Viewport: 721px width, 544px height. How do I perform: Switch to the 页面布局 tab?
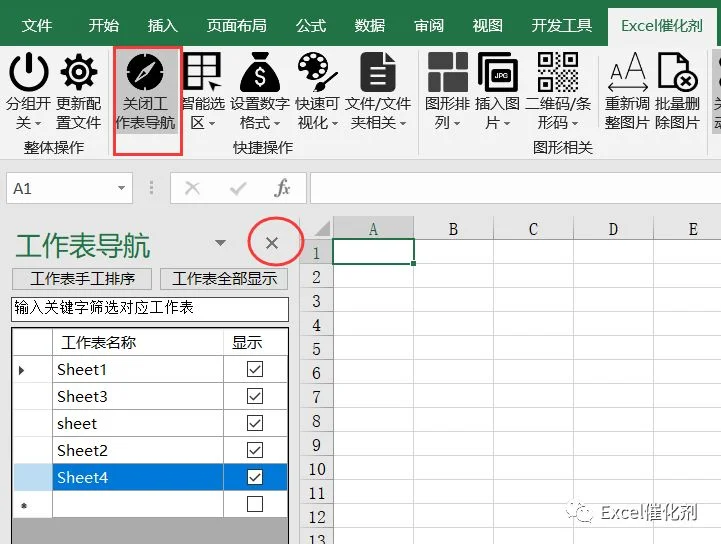point(236,26)
